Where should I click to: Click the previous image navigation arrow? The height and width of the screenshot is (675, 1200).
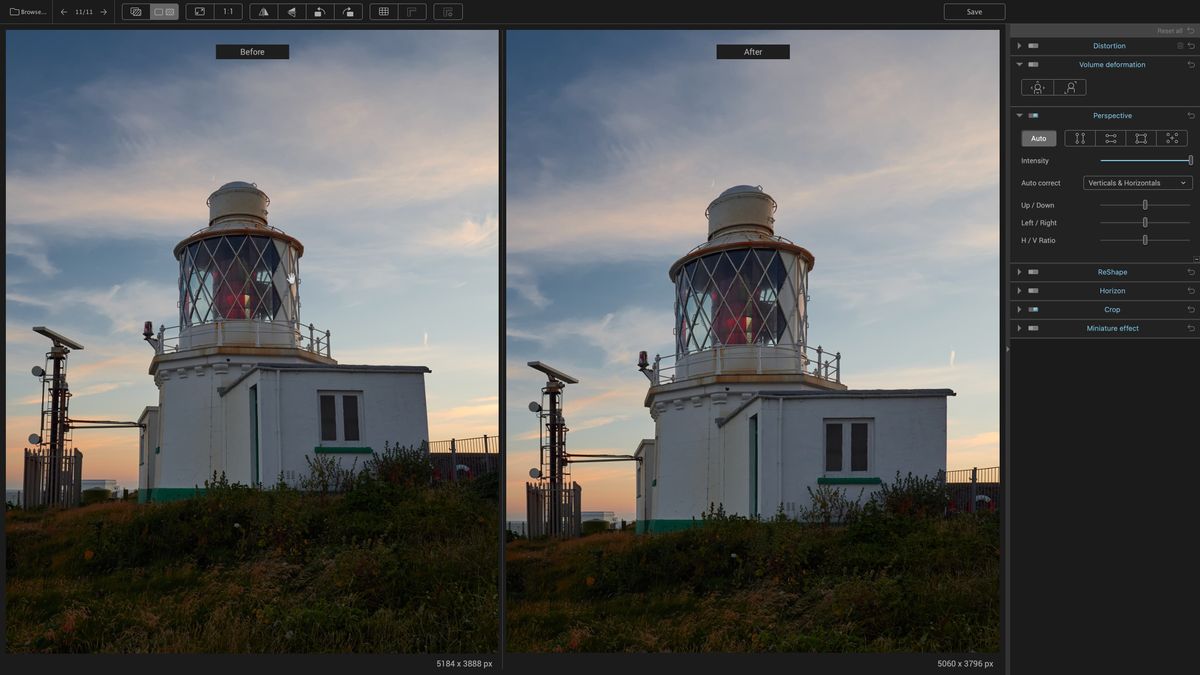click(x=63, y=12)
